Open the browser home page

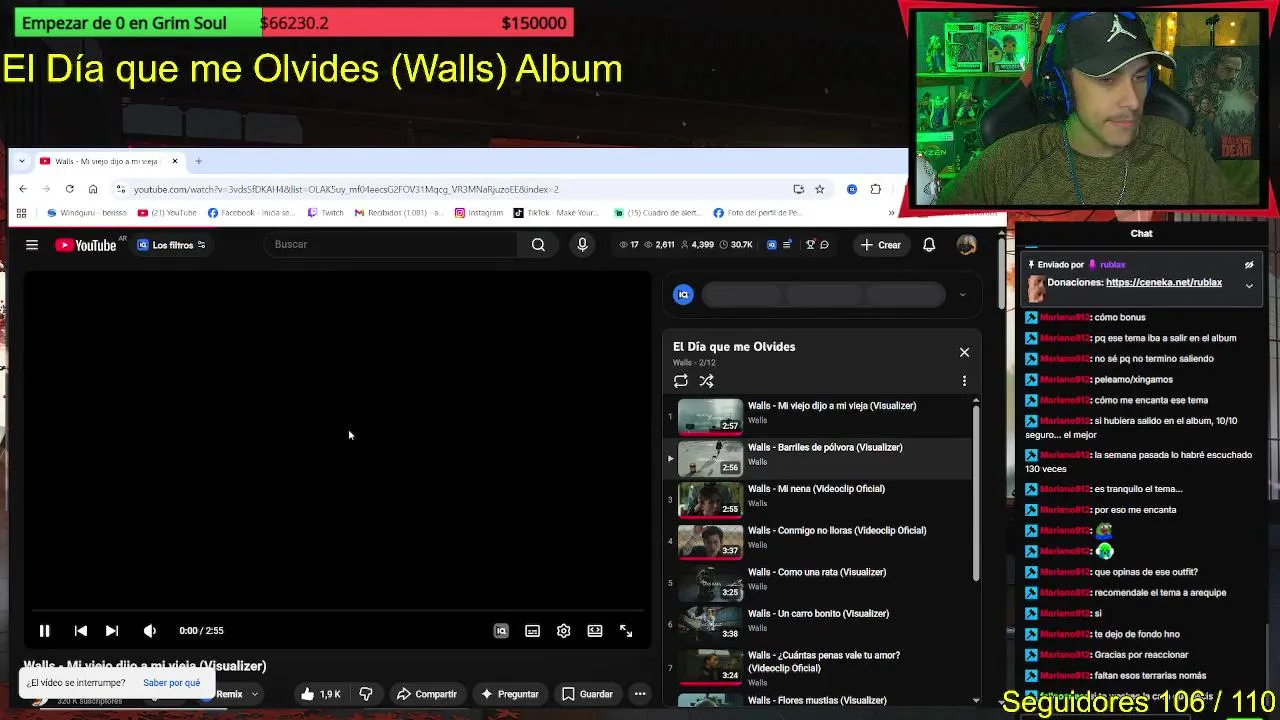pos(93,189)
